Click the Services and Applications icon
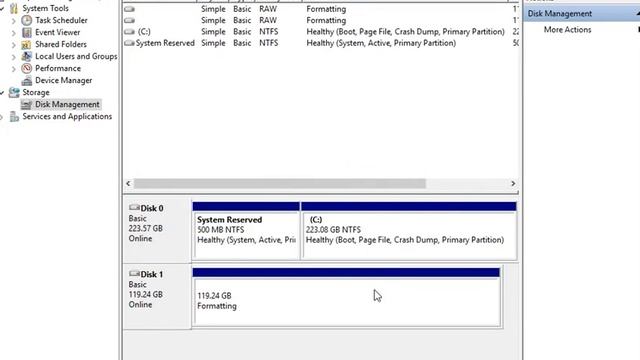Viewport: 640px width, 360px height. point(14,117)
